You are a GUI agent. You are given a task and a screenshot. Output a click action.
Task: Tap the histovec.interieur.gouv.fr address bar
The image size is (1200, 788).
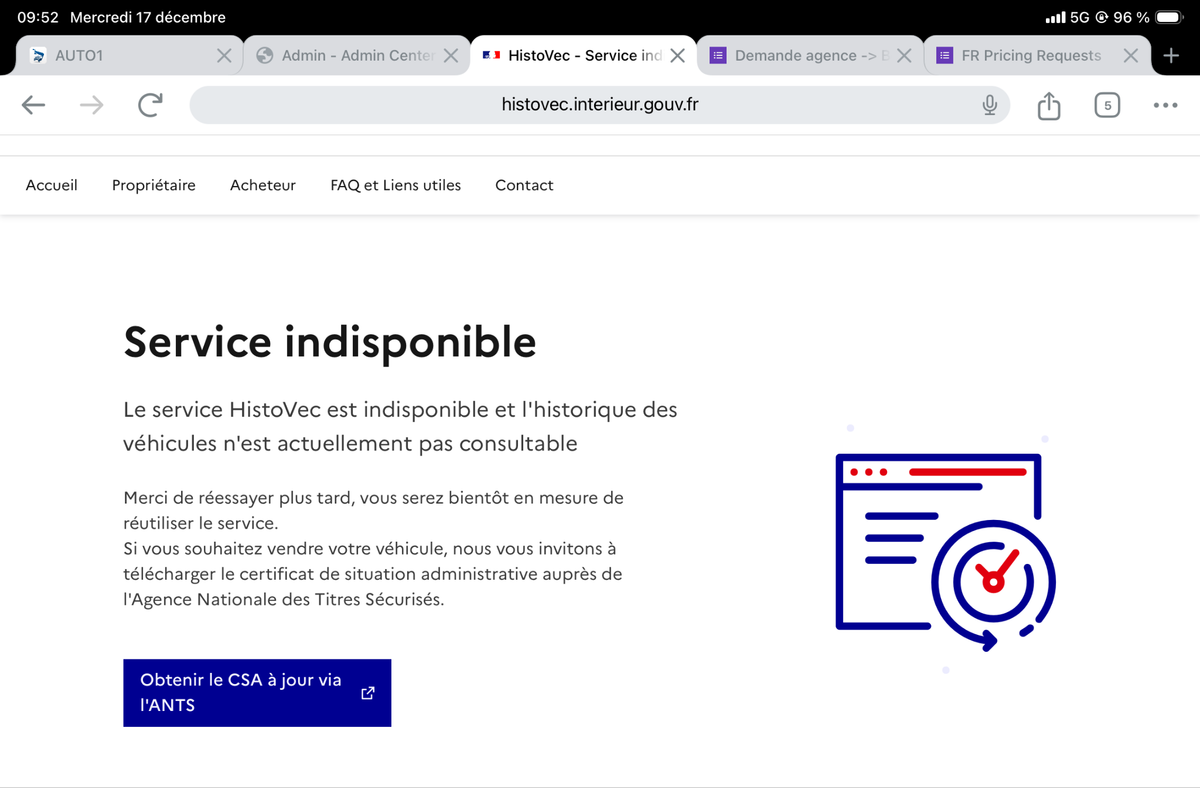[598, 105]
